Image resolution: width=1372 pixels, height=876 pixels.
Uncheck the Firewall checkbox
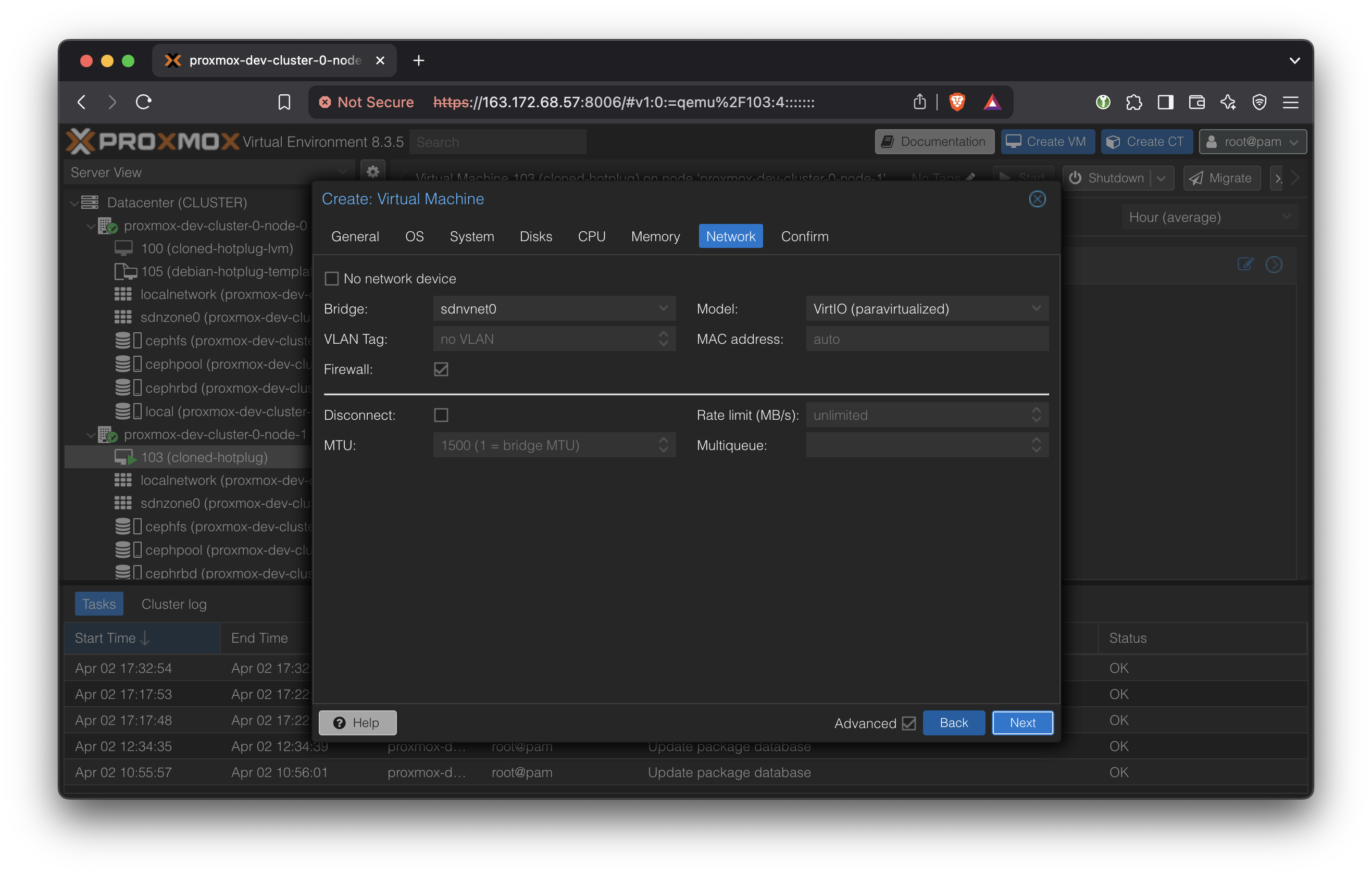441,369
